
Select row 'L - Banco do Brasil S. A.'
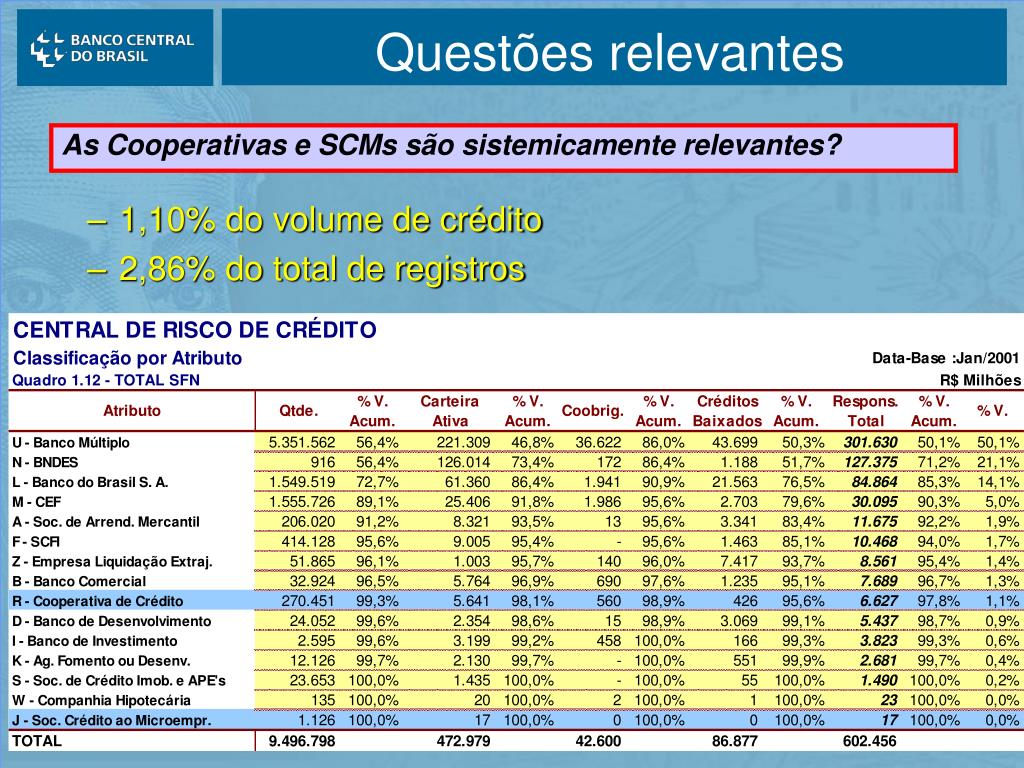[515, 482]
